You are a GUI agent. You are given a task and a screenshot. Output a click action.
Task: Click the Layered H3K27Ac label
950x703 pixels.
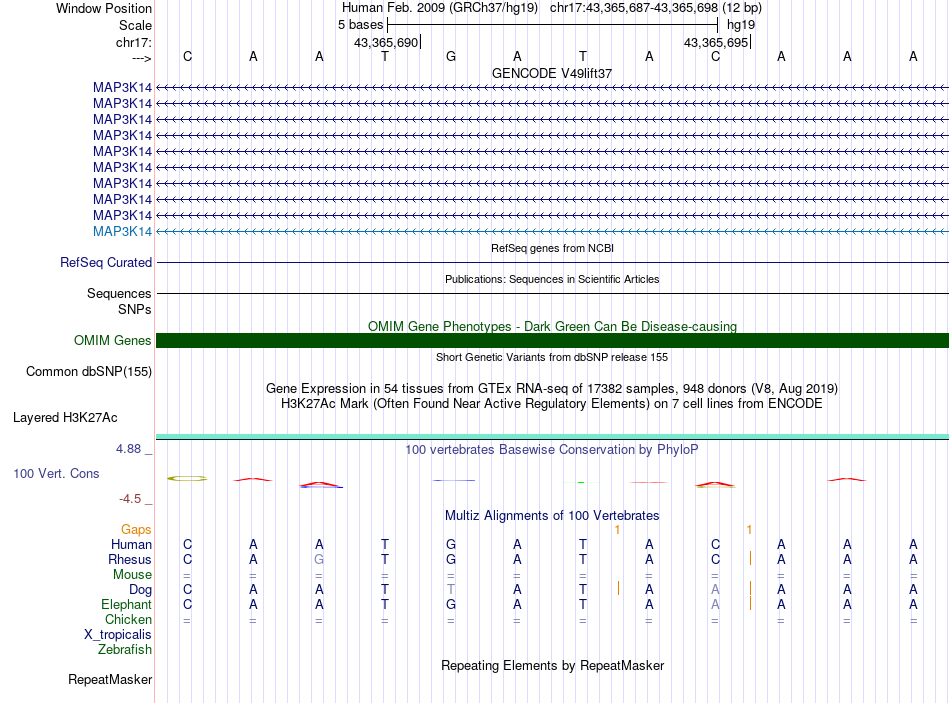point(65,418)
